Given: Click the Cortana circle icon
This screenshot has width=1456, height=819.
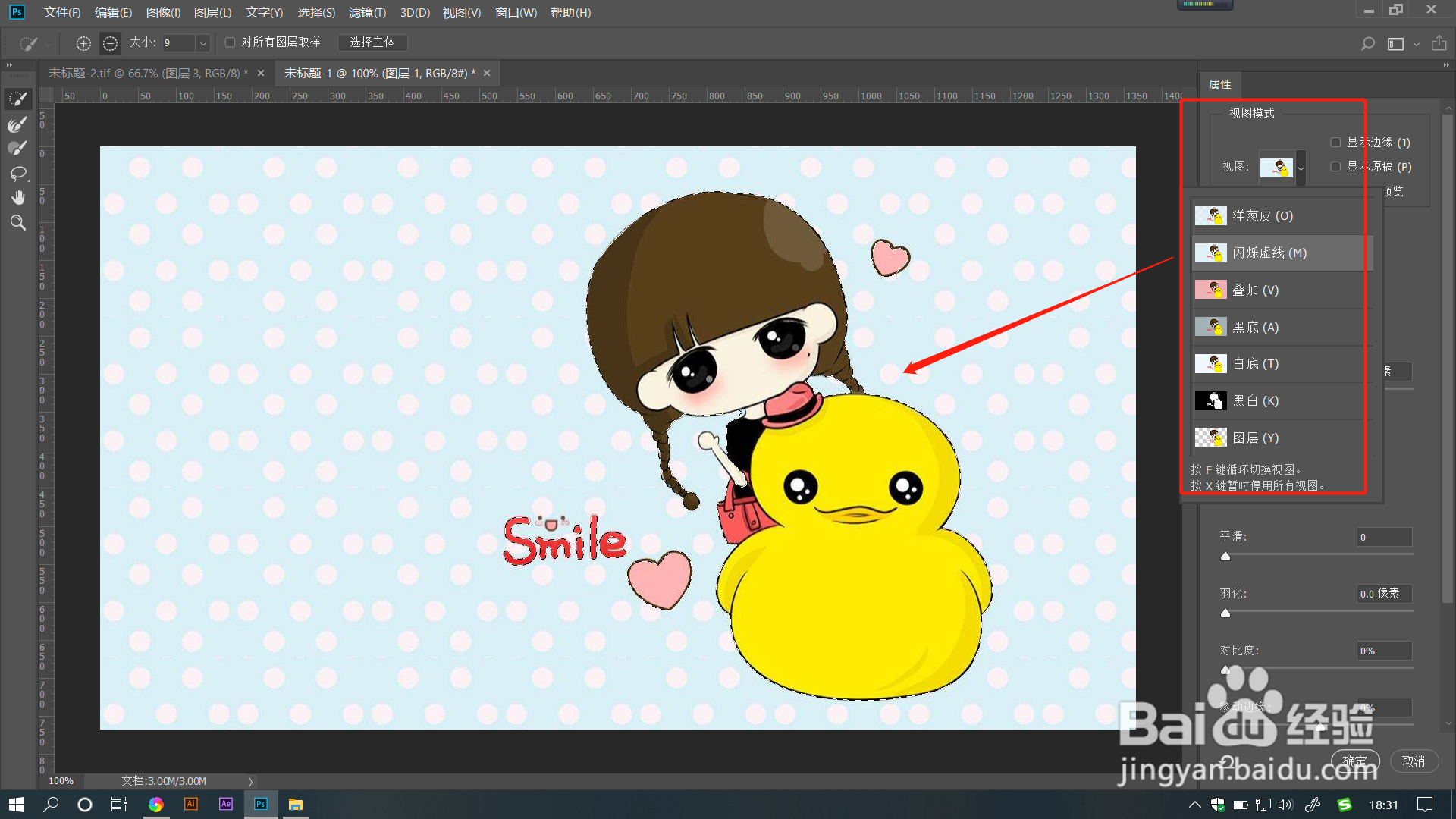Looking at the screenshot, I should click(x=85, y=805).
